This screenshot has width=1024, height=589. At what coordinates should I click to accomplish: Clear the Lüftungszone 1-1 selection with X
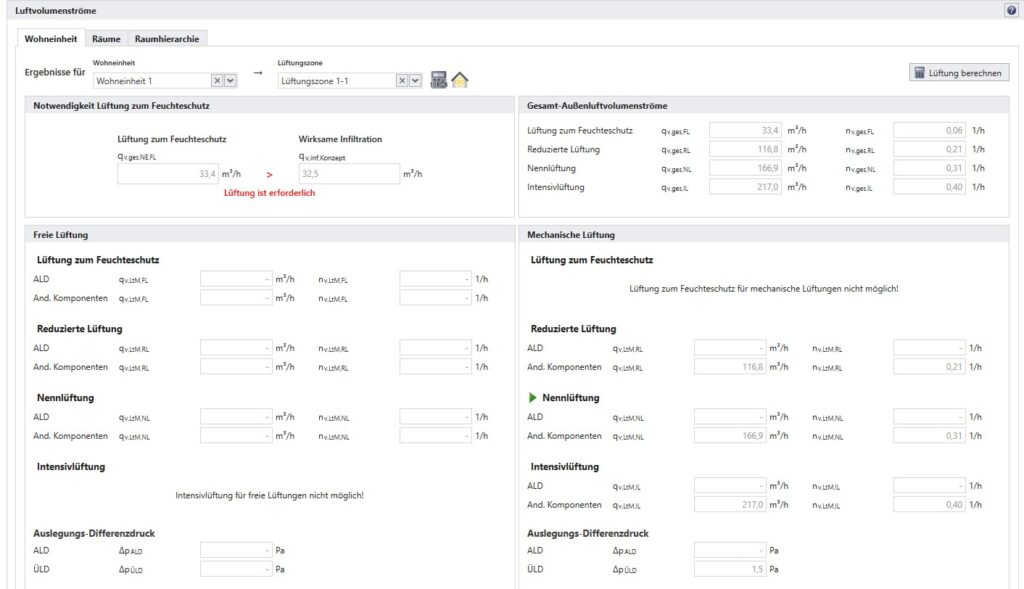tap(402, 81)
